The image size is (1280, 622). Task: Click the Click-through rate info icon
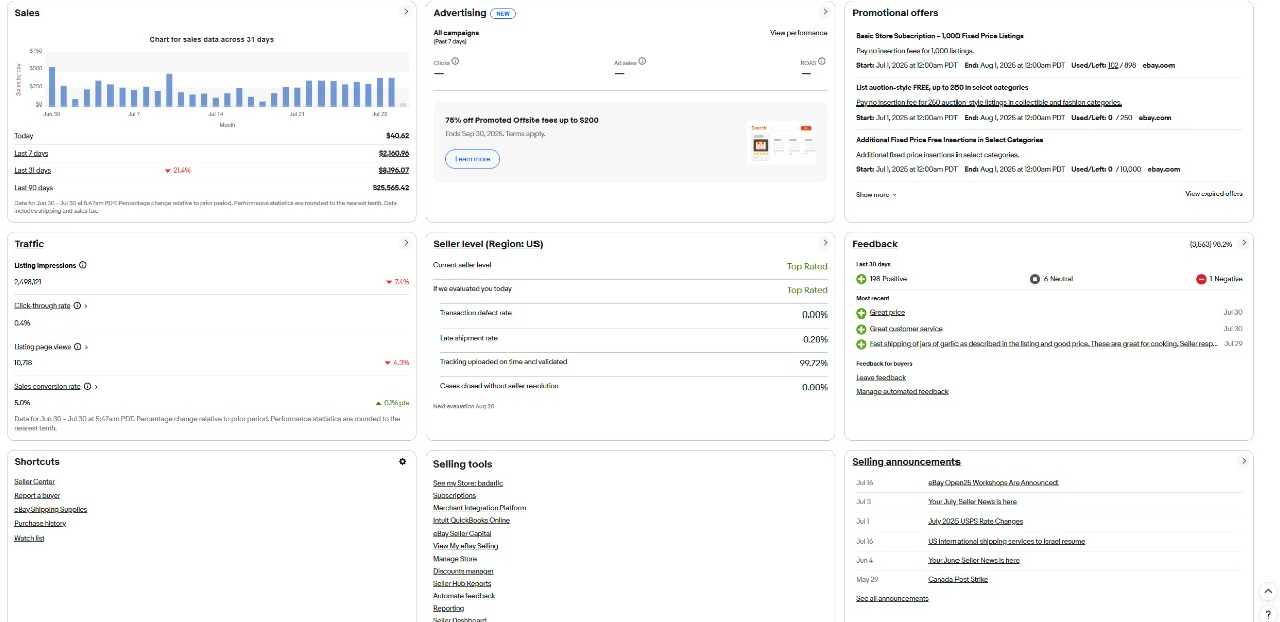click(x=77, y=305)
